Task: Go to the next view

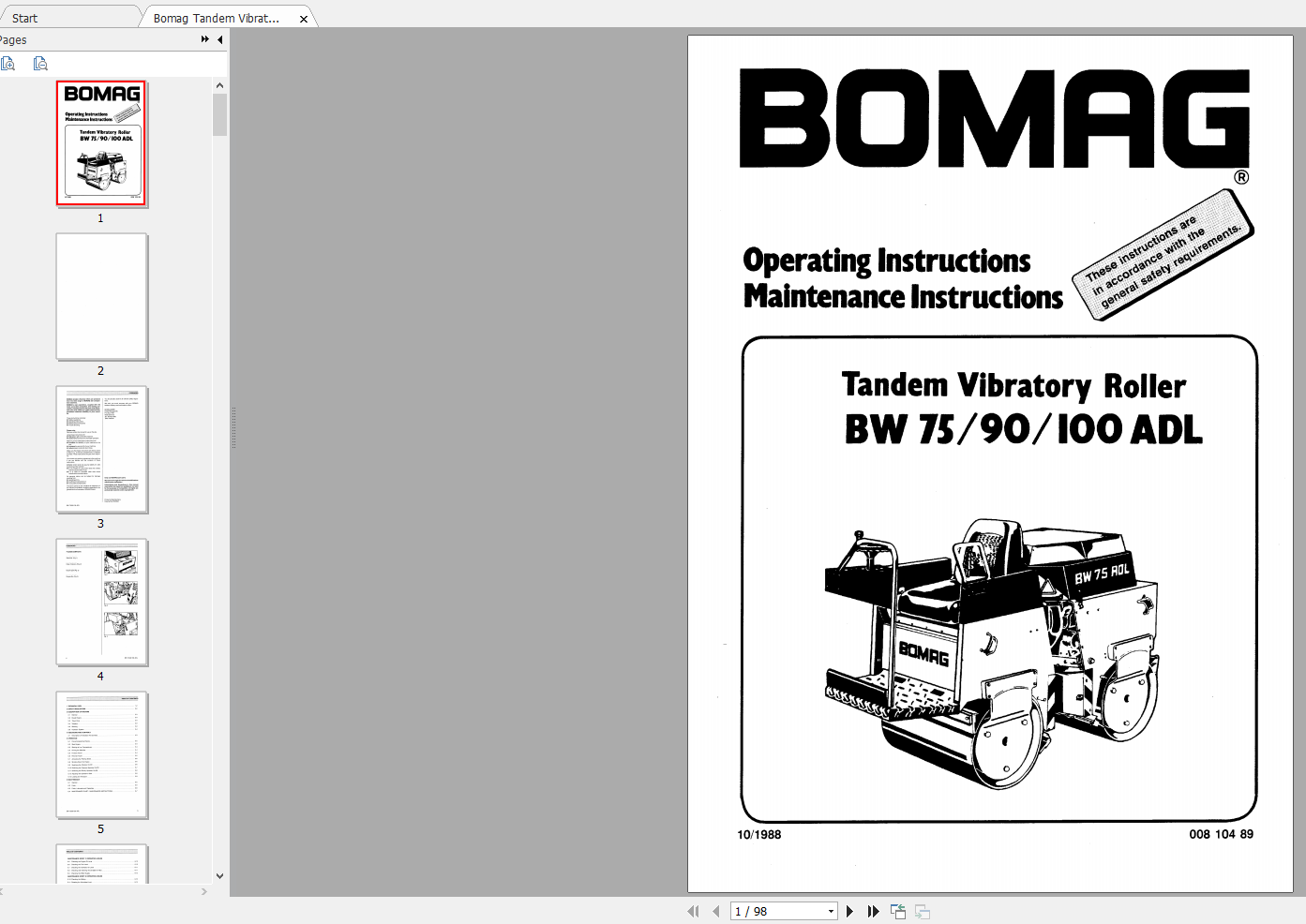Action: (x=923, y=911)
